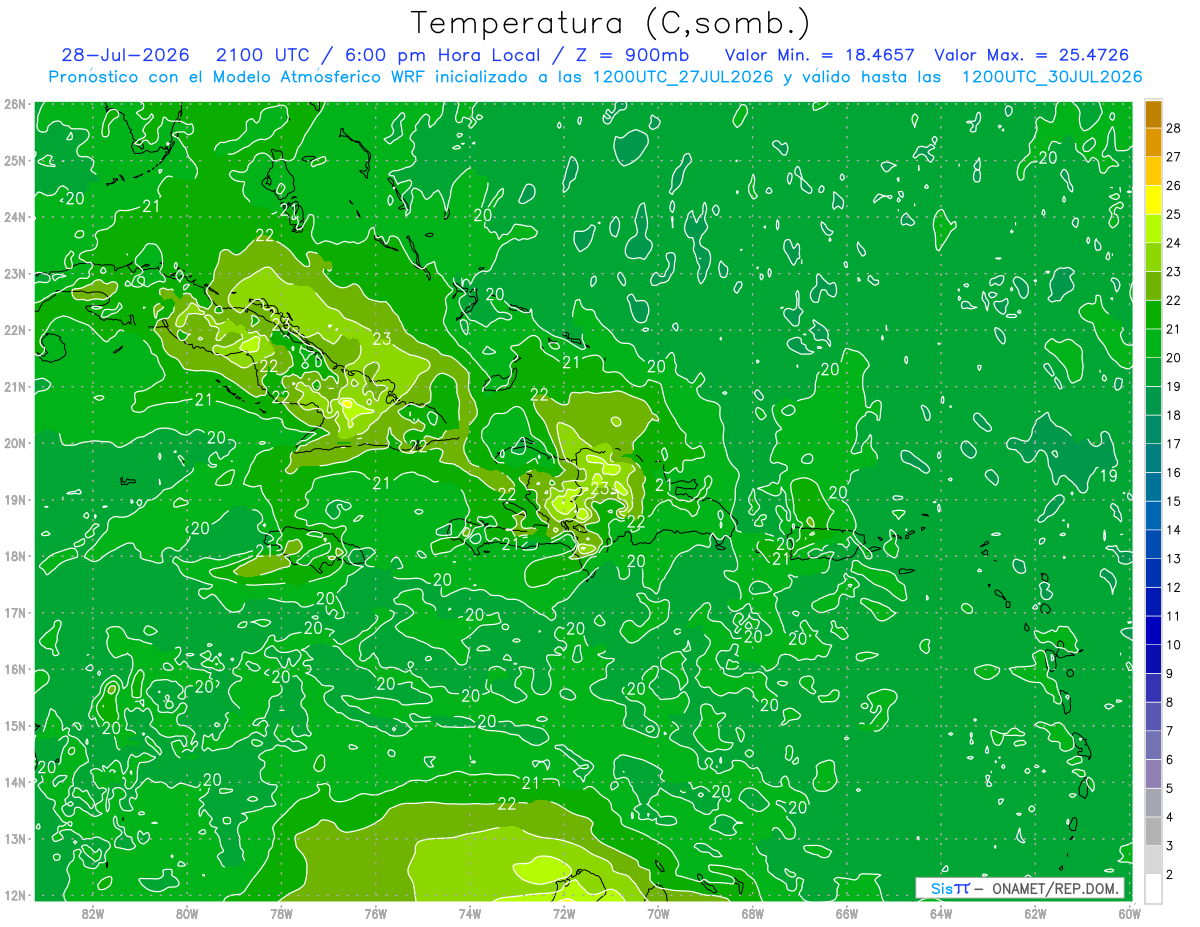
Task: Click the "66W" longitude axis label
Action: click(847, 913)
